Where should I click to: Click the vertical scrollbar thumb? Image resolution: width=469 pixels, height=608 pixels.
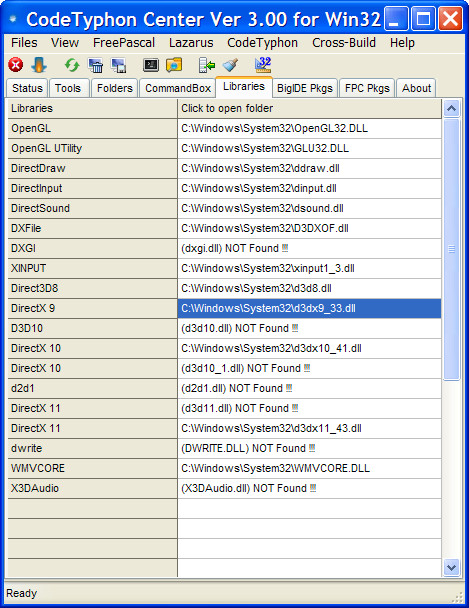[451, 249]
